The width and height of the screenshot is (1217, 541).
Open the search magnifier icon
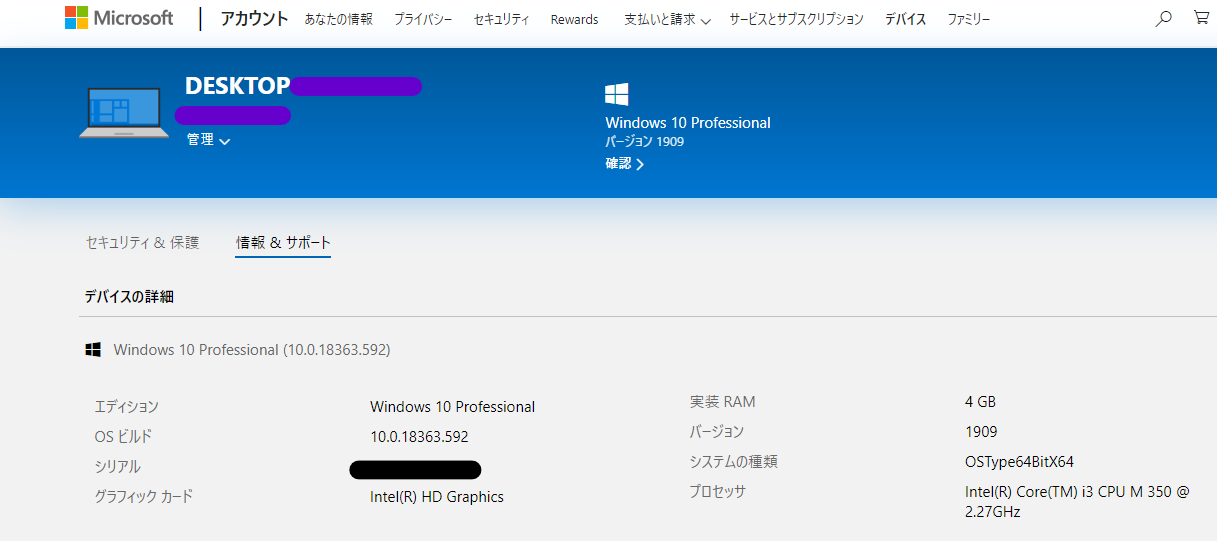pyautogui.click(x=1163, y=18)
